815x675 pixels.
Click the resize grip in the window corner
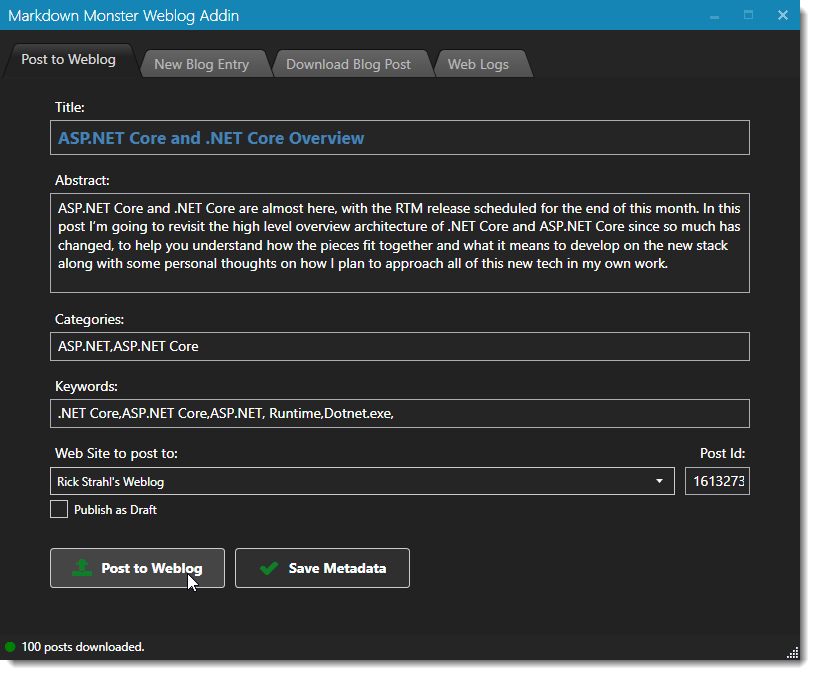(793, 653)
